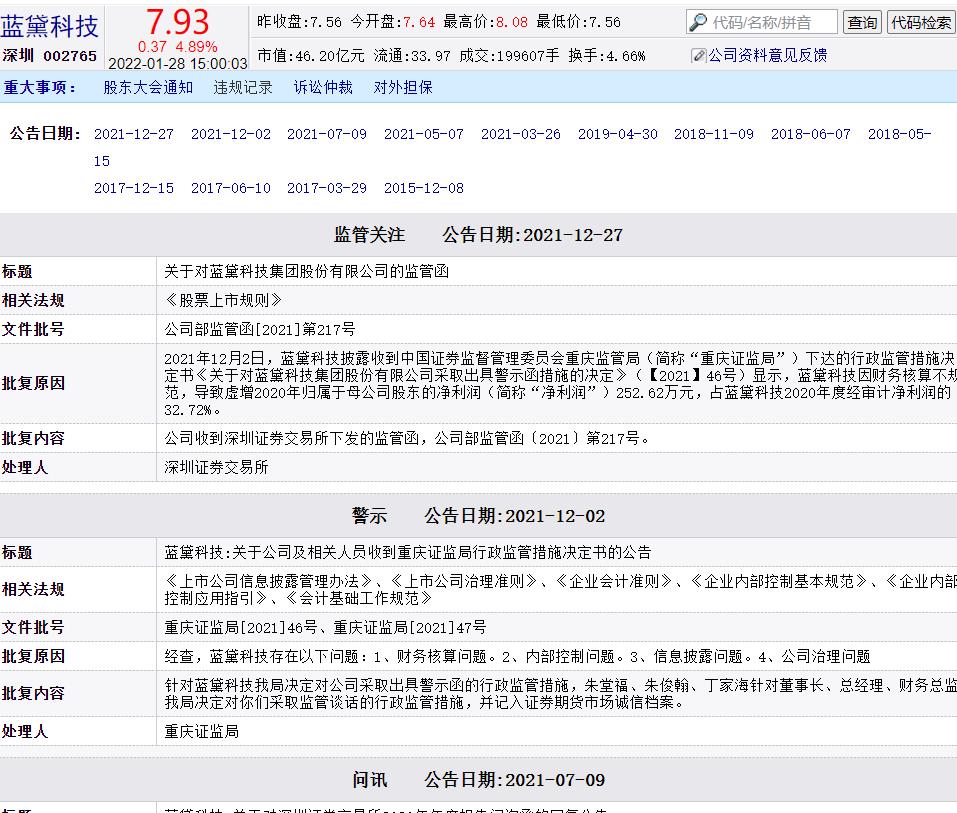
Task: Open 违规记录 menu item
Action: (x=243, y=87)
